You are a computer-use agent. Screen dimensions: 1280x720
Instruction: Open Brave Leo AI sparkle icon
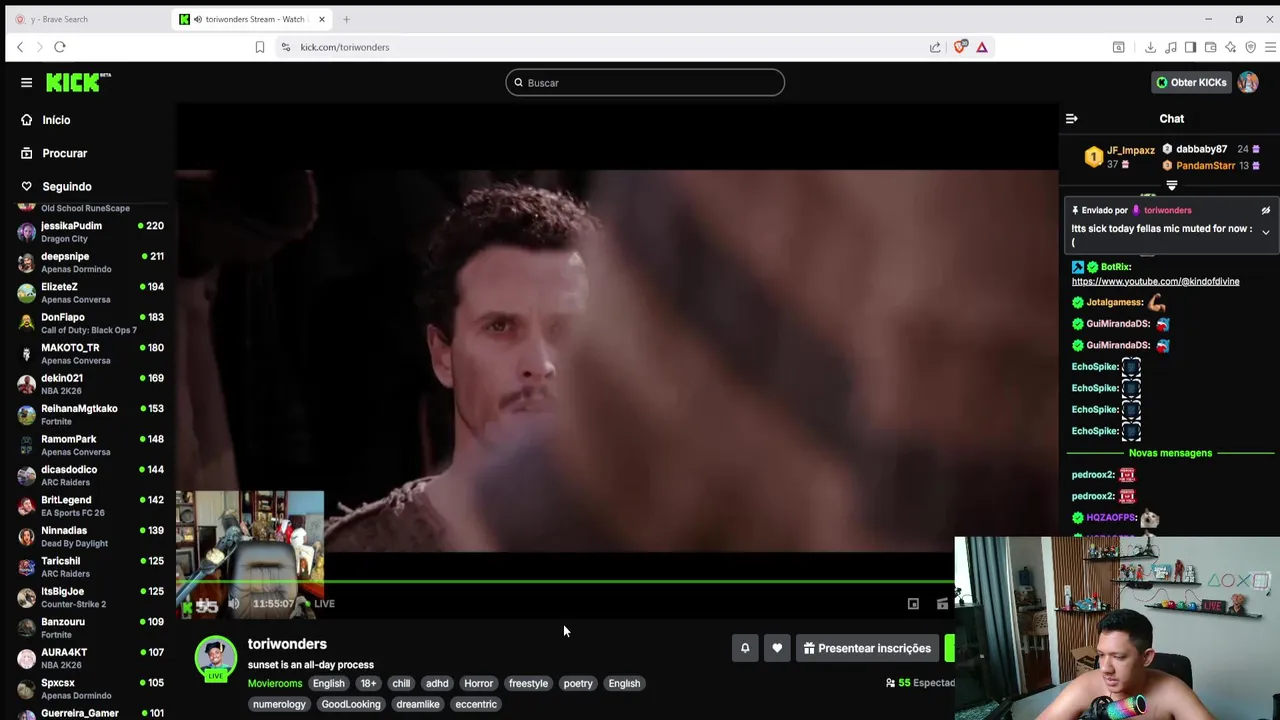[1230, 47]
